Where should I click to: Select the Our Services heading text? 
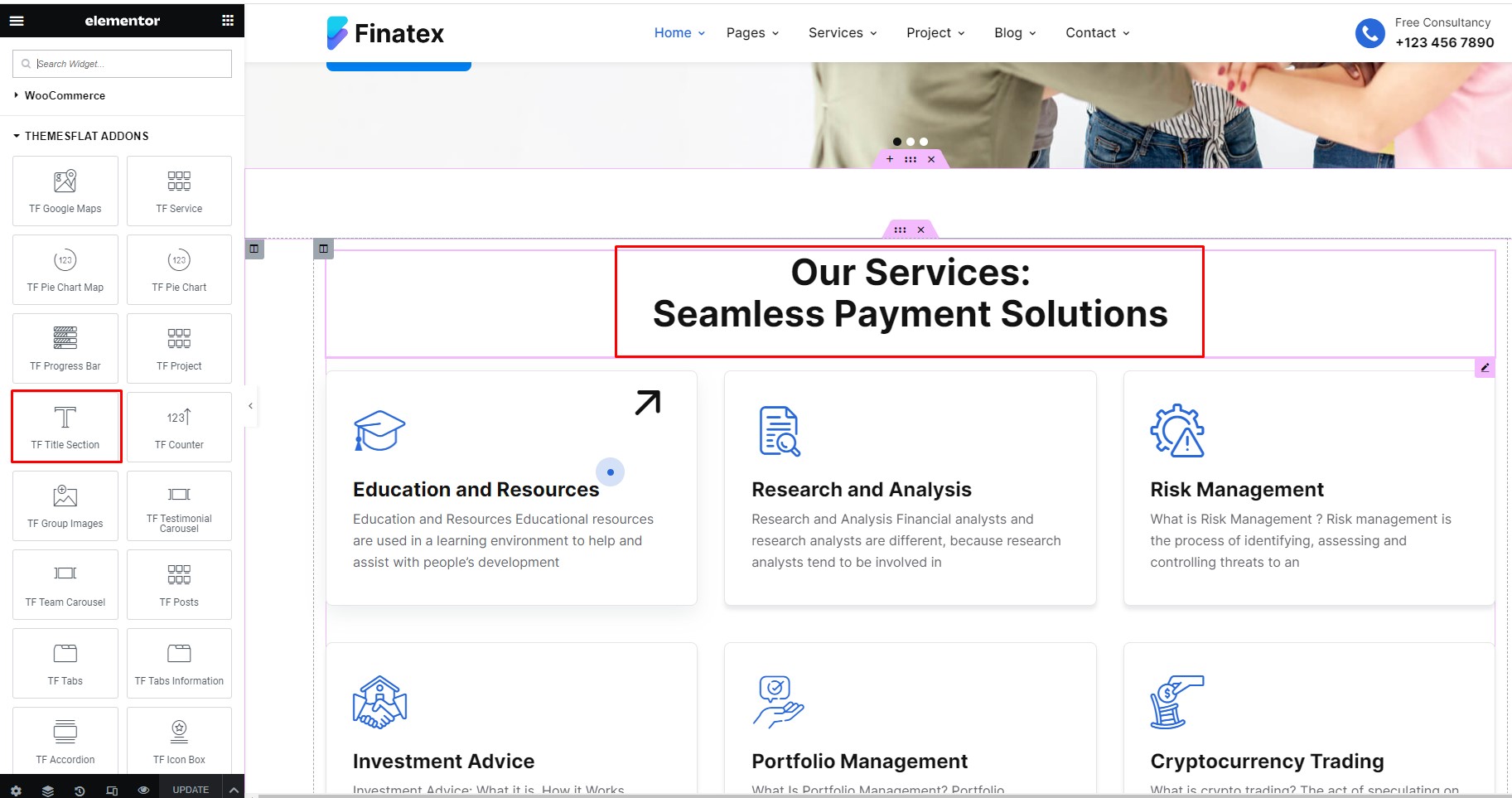point(910,293)
